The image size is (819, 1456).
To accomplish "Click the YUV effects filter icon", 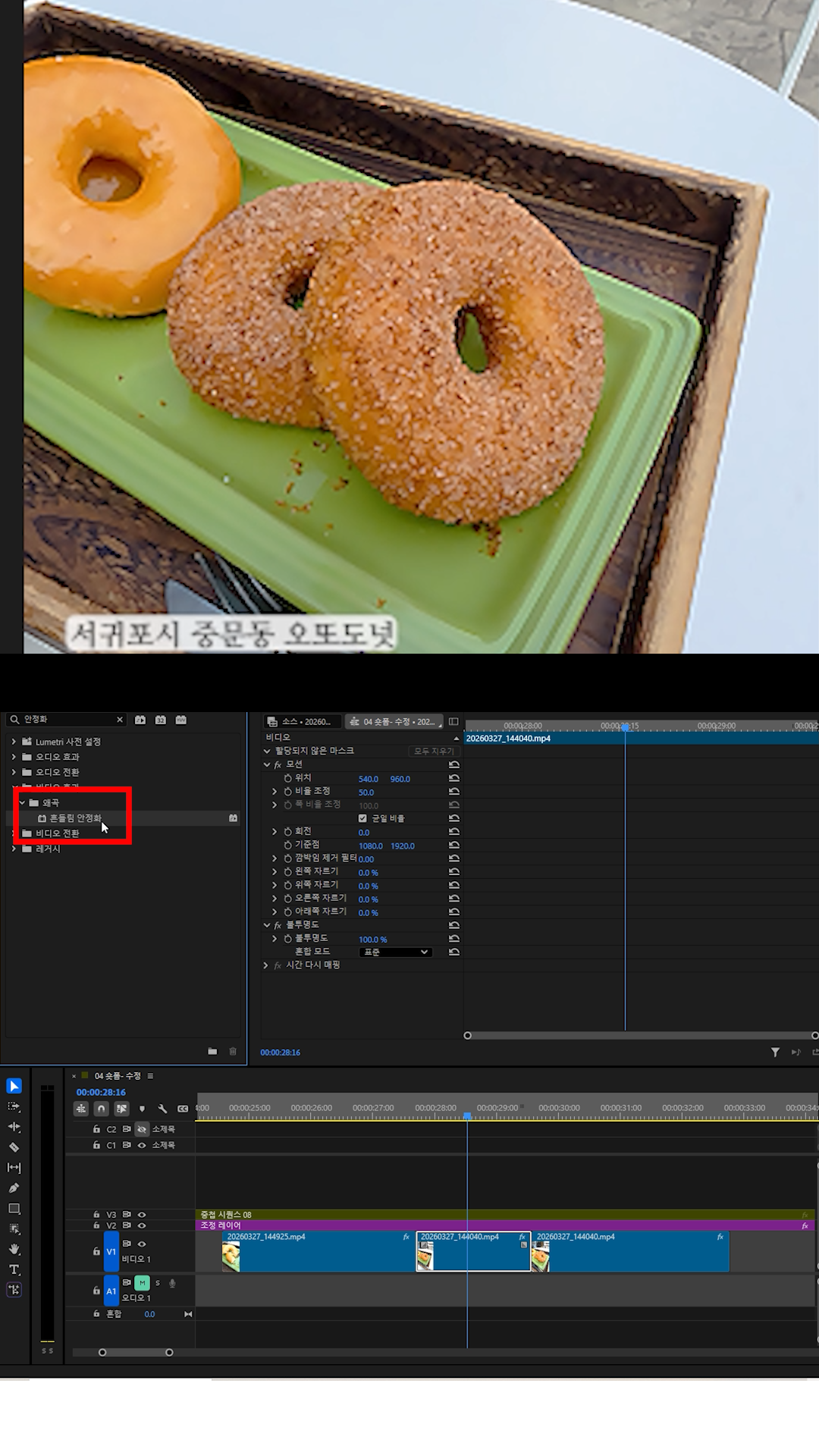I will click(181, 720).
